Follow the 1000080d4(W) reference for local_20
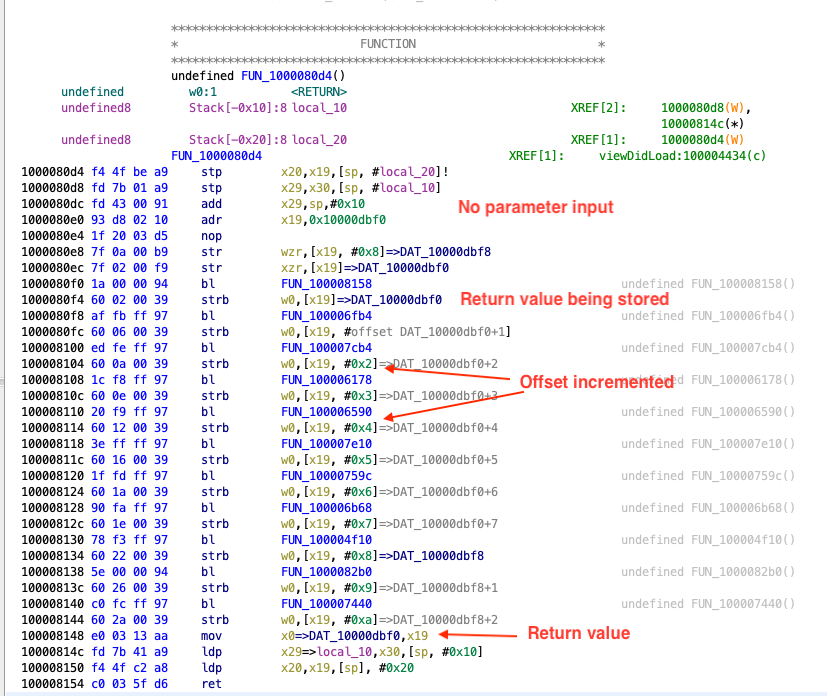 [x=702, y=139]
